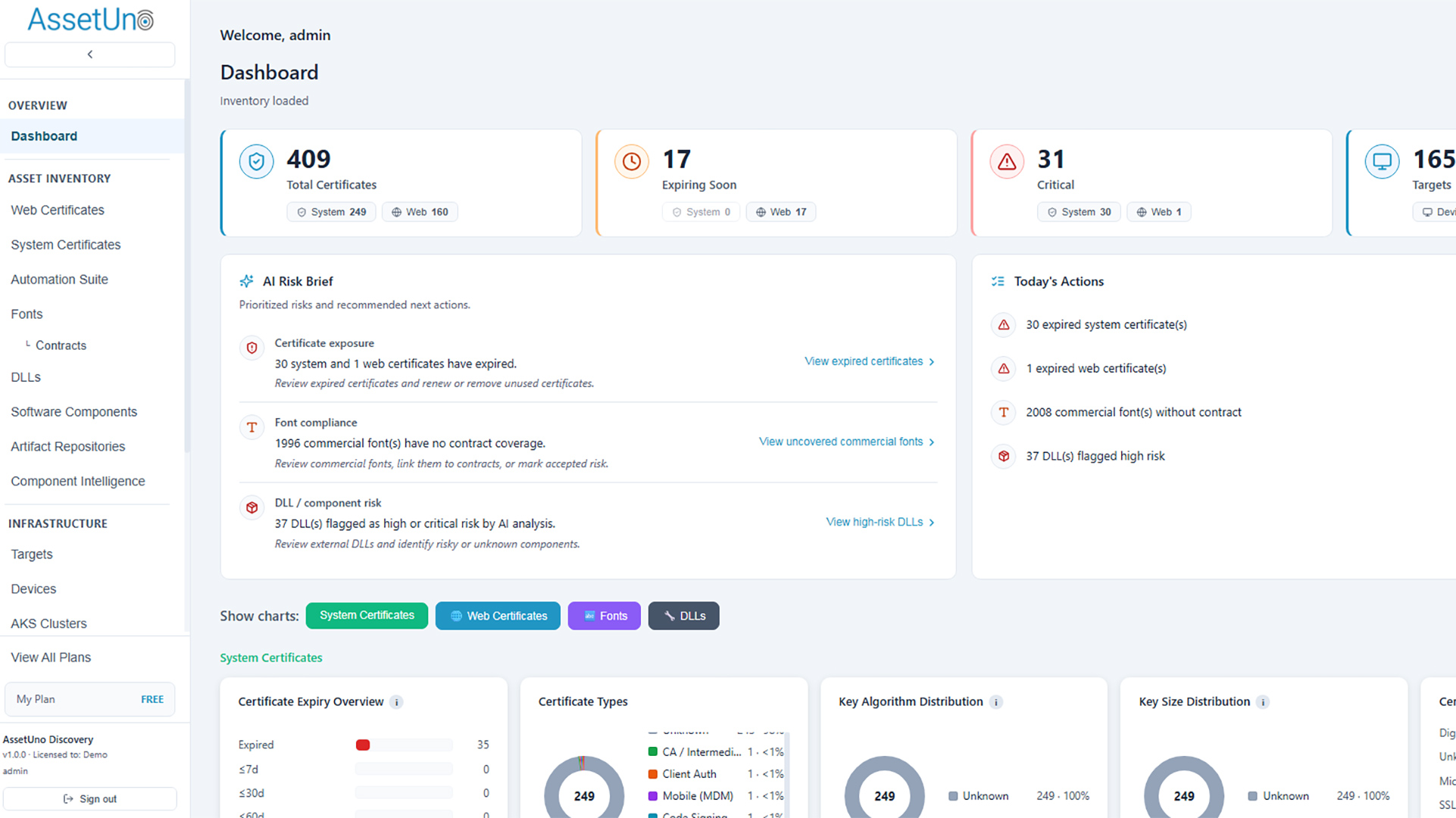Click the AssetUno logo
Viewport: 1456px width, 818px height.
pyautogui.click(x=90, y=20)
